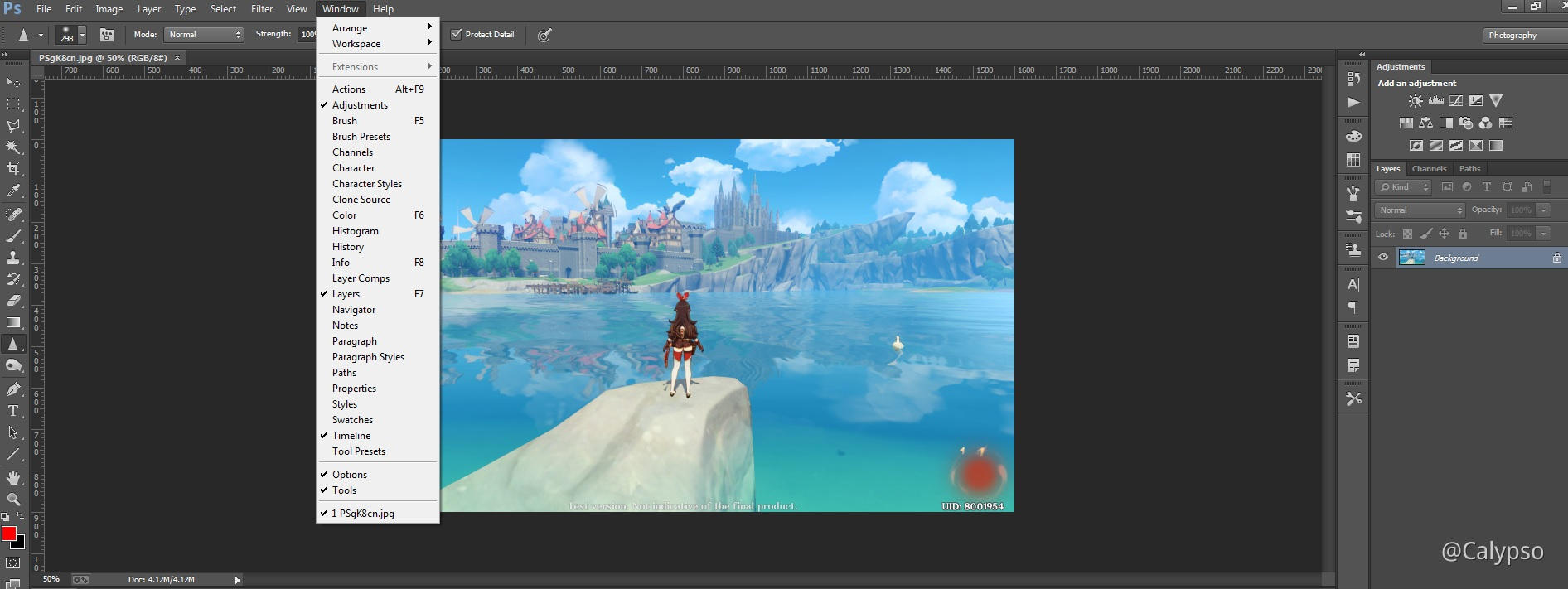This screenshot has width=1568, height=589.
Task: Select the Magic Wand tool
Action: pos(13,147)
